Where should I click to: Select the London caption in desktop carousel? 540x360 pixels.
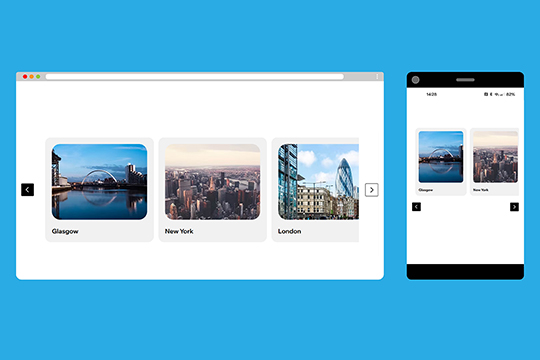click(x=289, y=231)
